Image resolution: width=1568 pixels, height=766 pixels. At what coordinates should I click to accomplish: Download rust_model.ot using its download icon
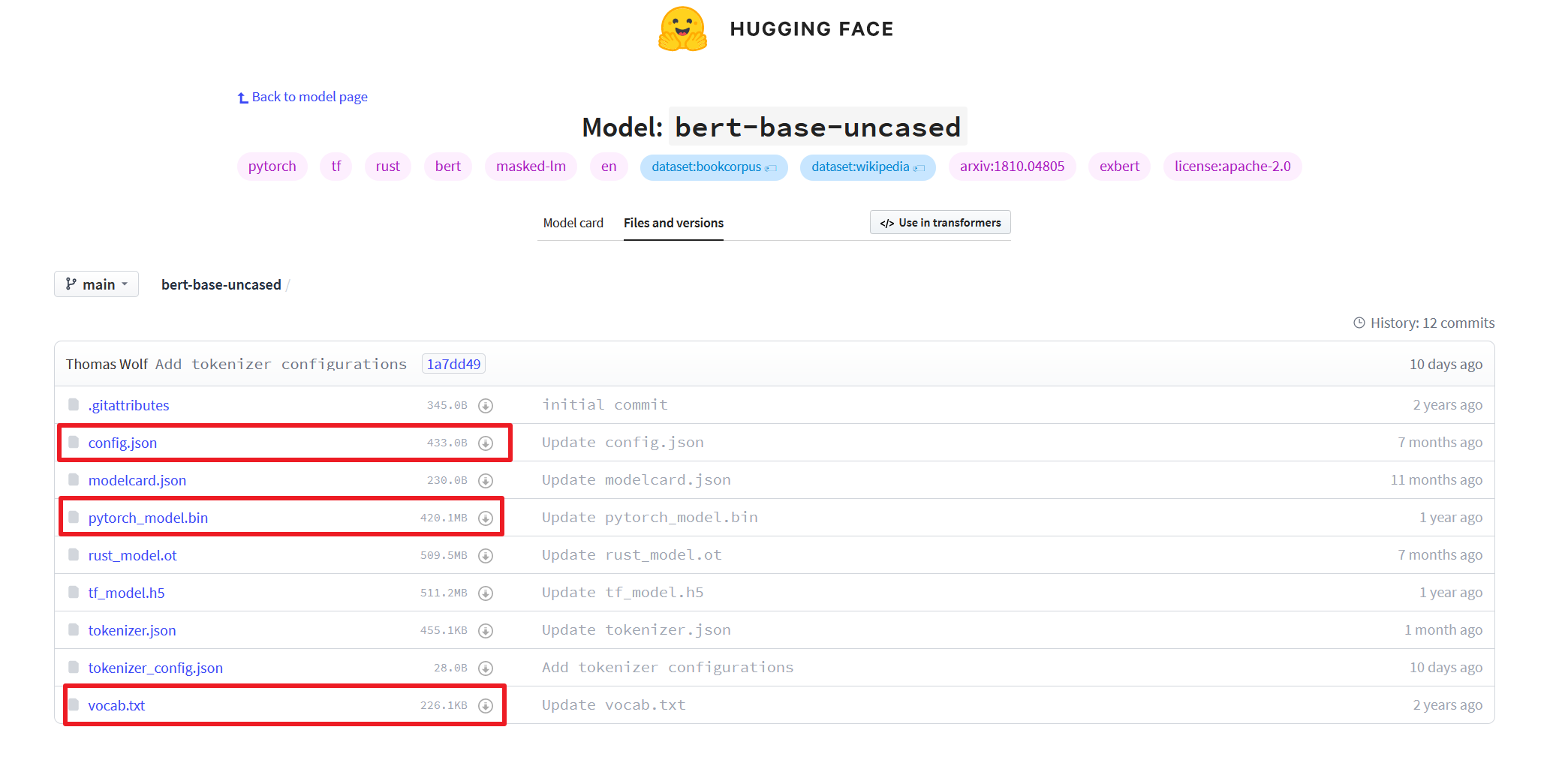486,556
